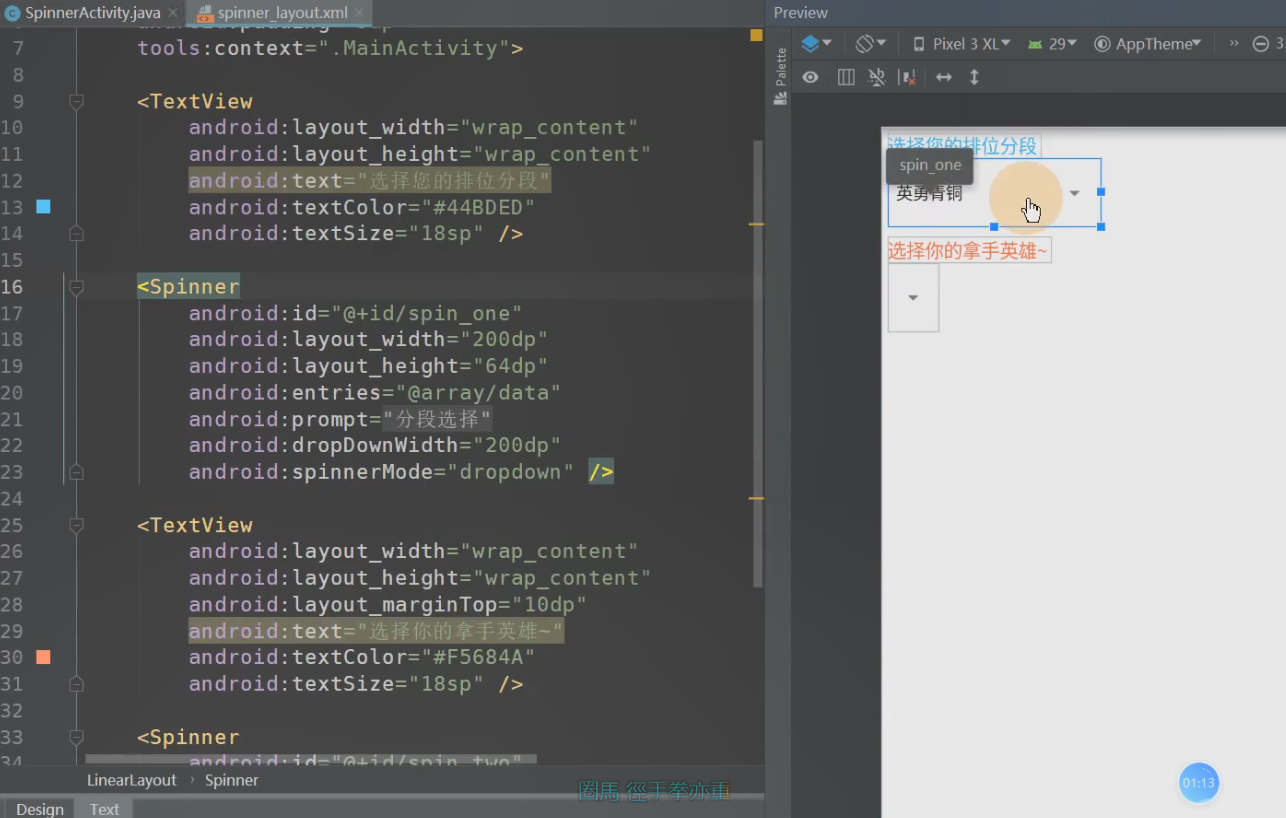
Task: Open the Pixel 3 XL device dropdown
Action: tap(962, 44)
